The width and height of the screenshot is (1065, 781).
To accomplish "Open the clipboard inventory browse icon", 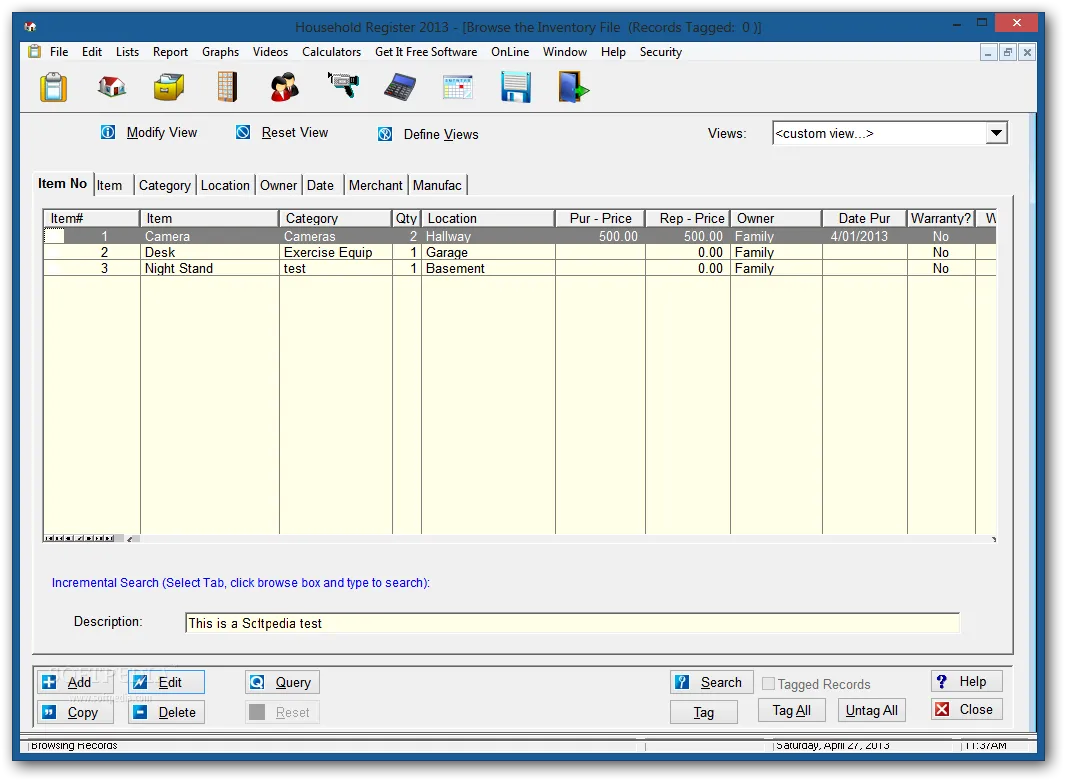I will (53, 87).
